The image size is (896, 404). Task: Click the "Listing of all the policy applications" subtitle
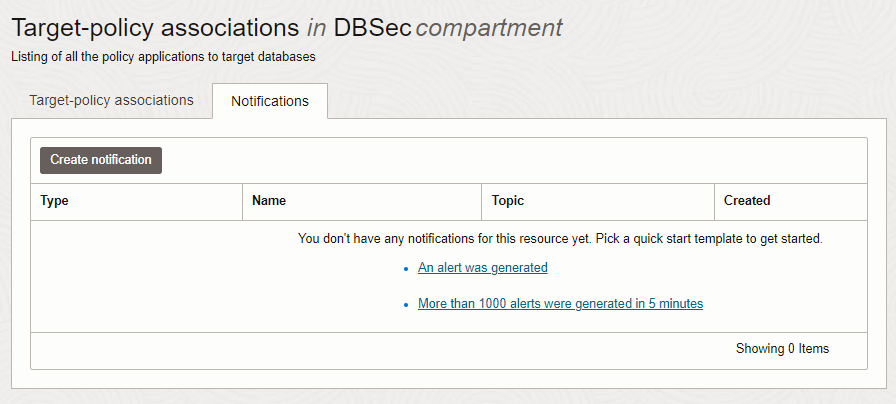point(163,57)
